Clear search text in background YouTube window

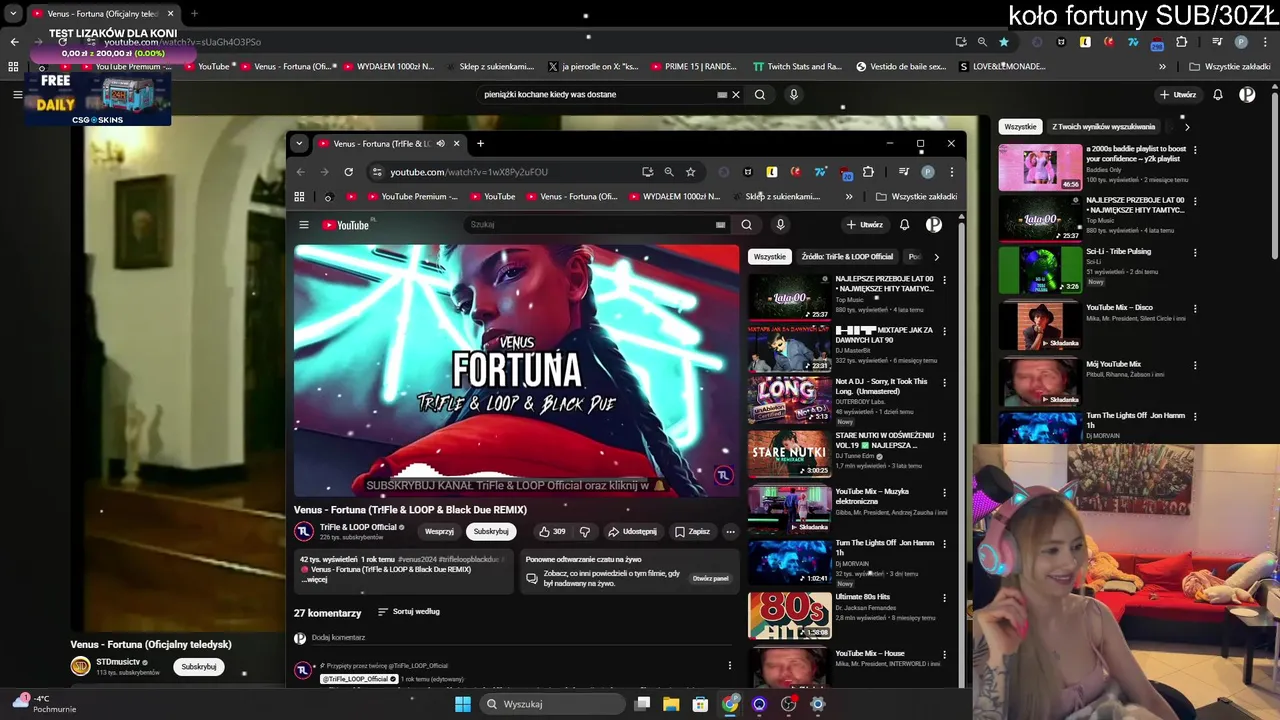735,95
